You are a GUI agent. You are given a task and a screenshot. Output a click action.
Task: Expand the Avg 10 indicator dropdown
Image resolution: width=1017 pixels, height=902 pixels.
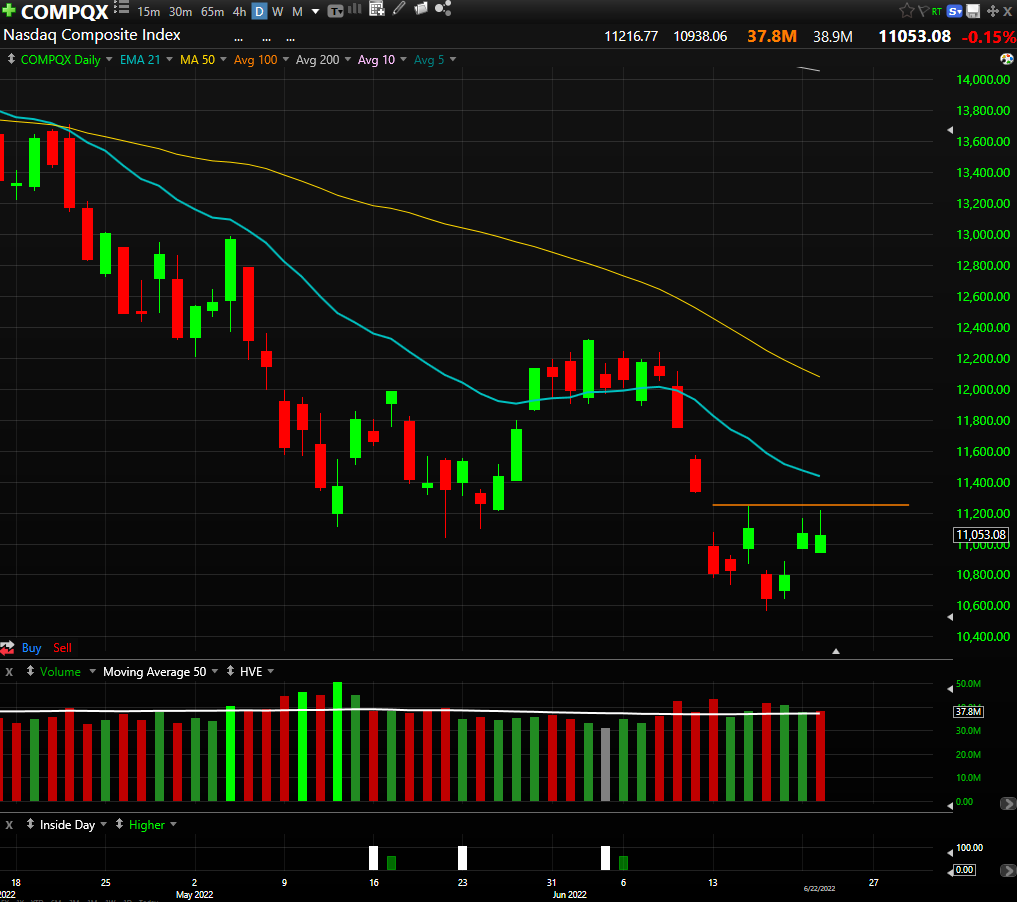tap(403, 59)
